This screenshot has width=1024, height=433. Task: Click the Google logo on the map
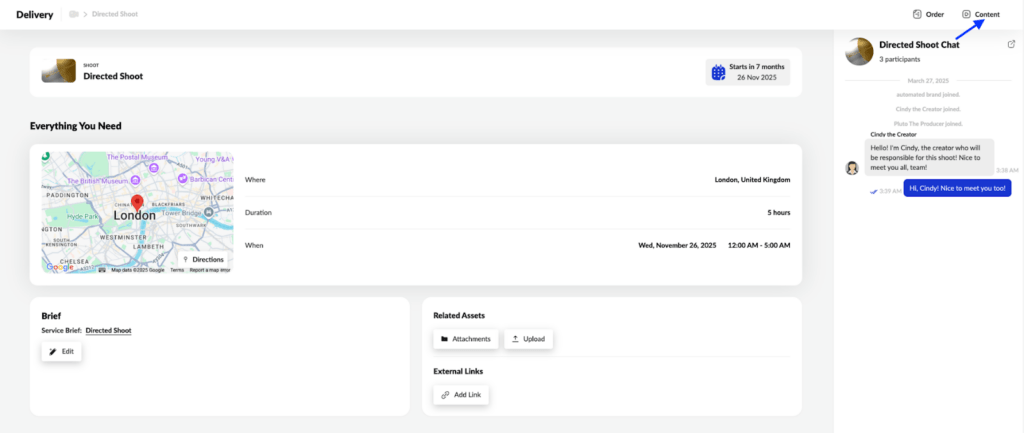pyautogui.click(x=59, y=267)
